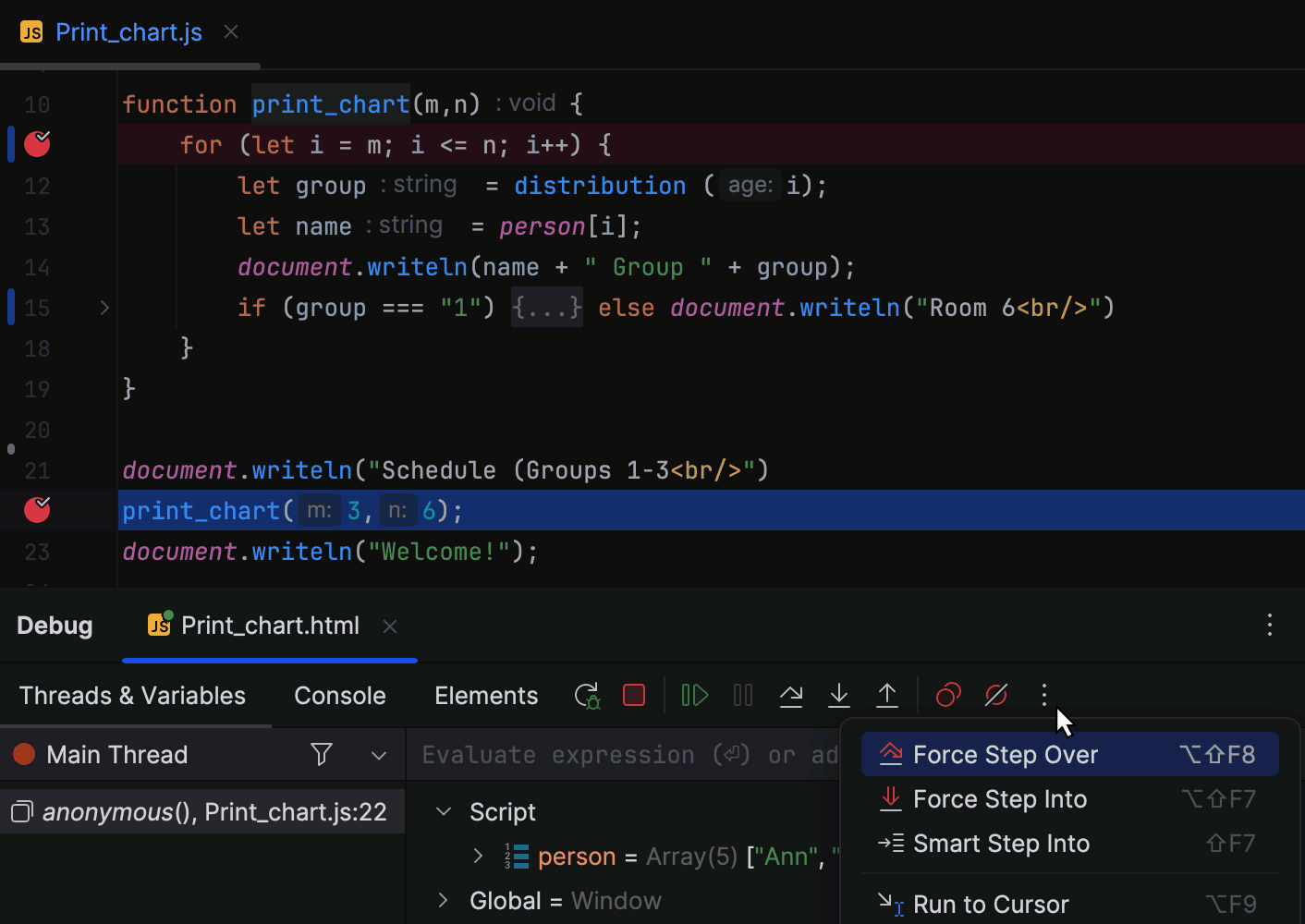
Task: Toggle the breakpoint on the for loop line
Action: click(x=37, y=144)
